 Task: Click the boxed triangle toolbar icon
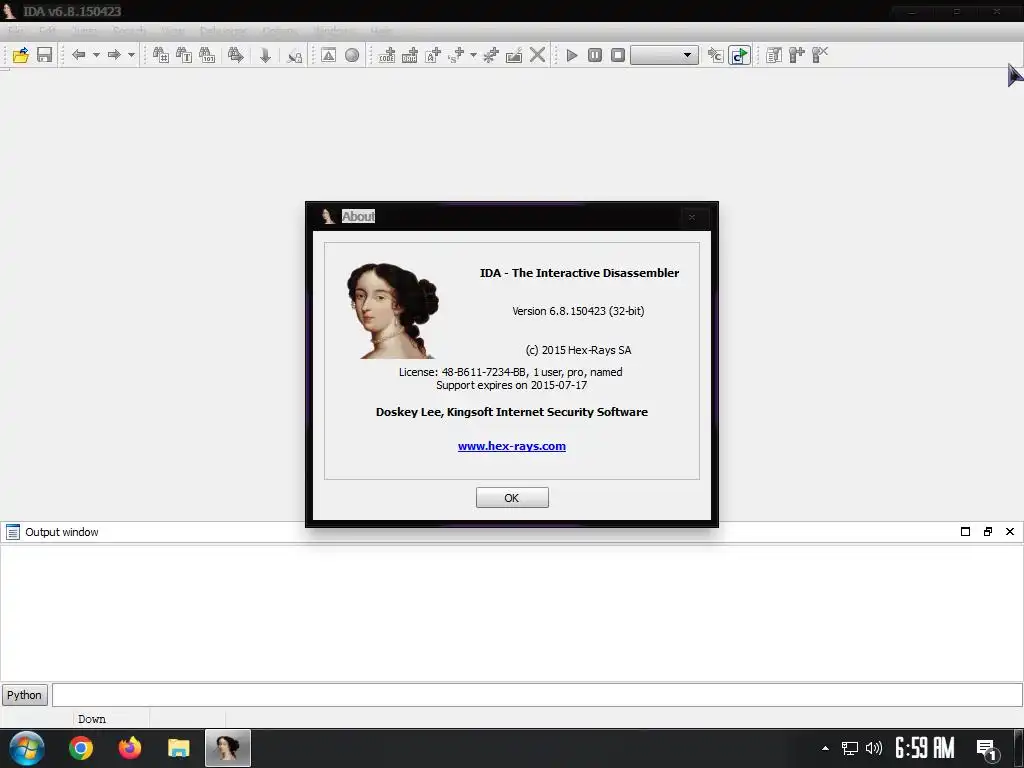[328, 55]
